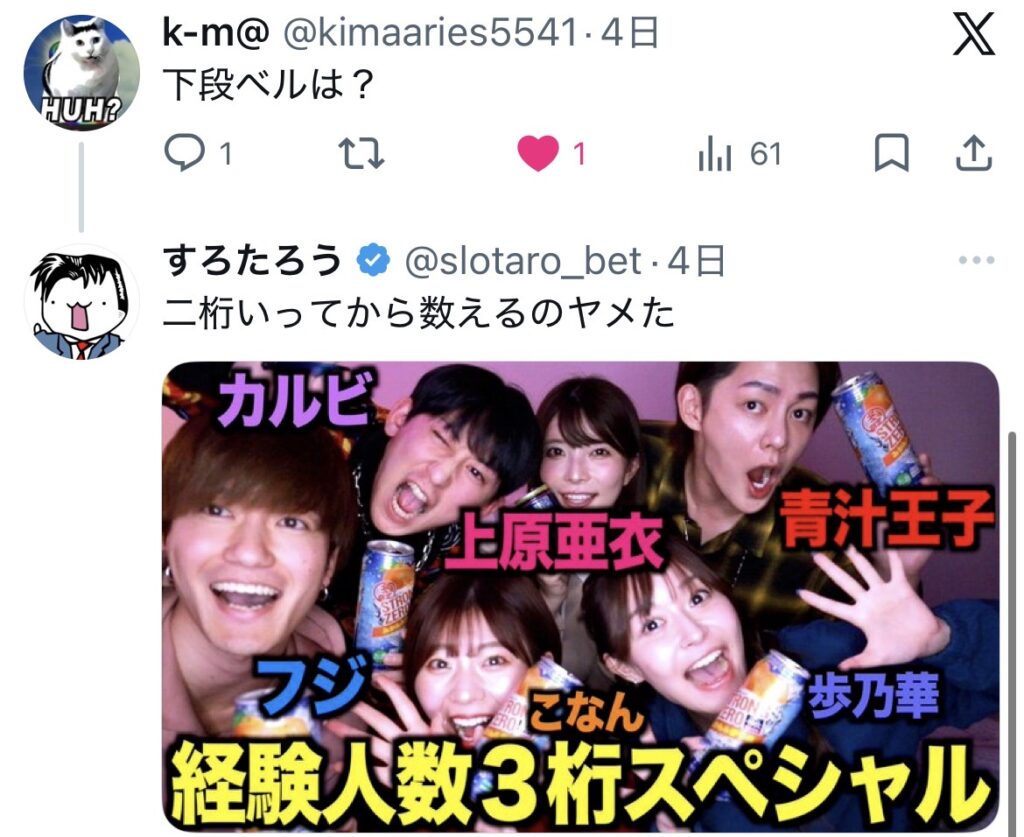Tap the X logo at top right
1024x837 pixels.
click(974, 35)
